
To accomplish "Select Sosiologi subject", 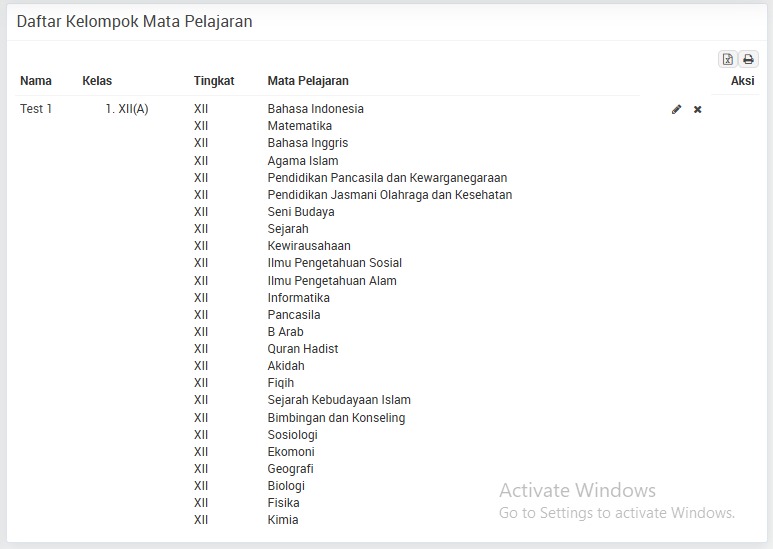I will tap(292, 435).
